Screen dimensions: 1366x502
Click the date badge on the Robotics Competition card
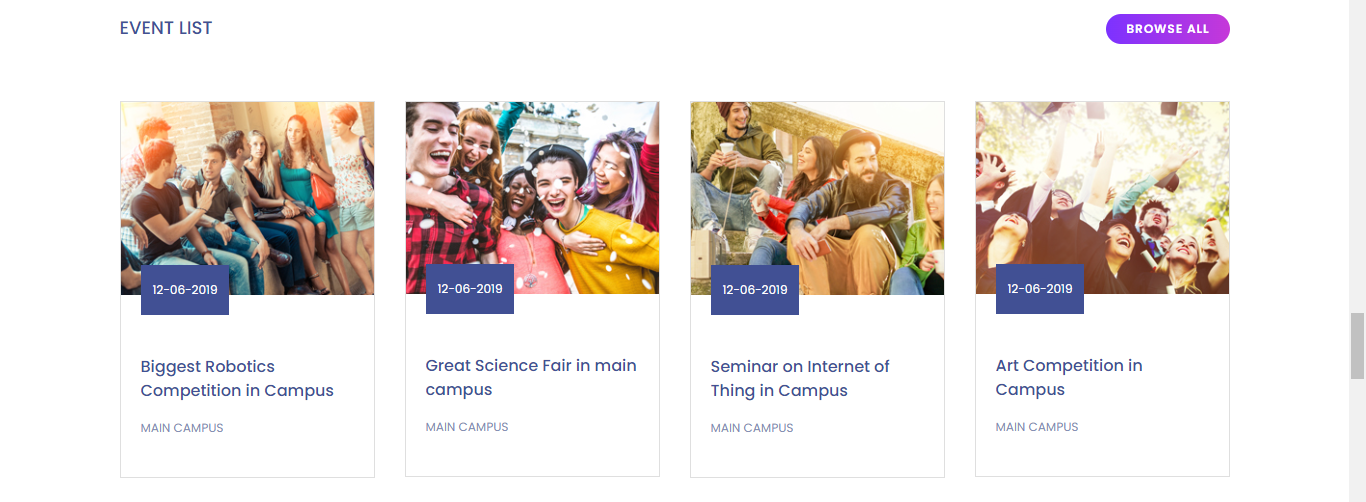[185, 290]
